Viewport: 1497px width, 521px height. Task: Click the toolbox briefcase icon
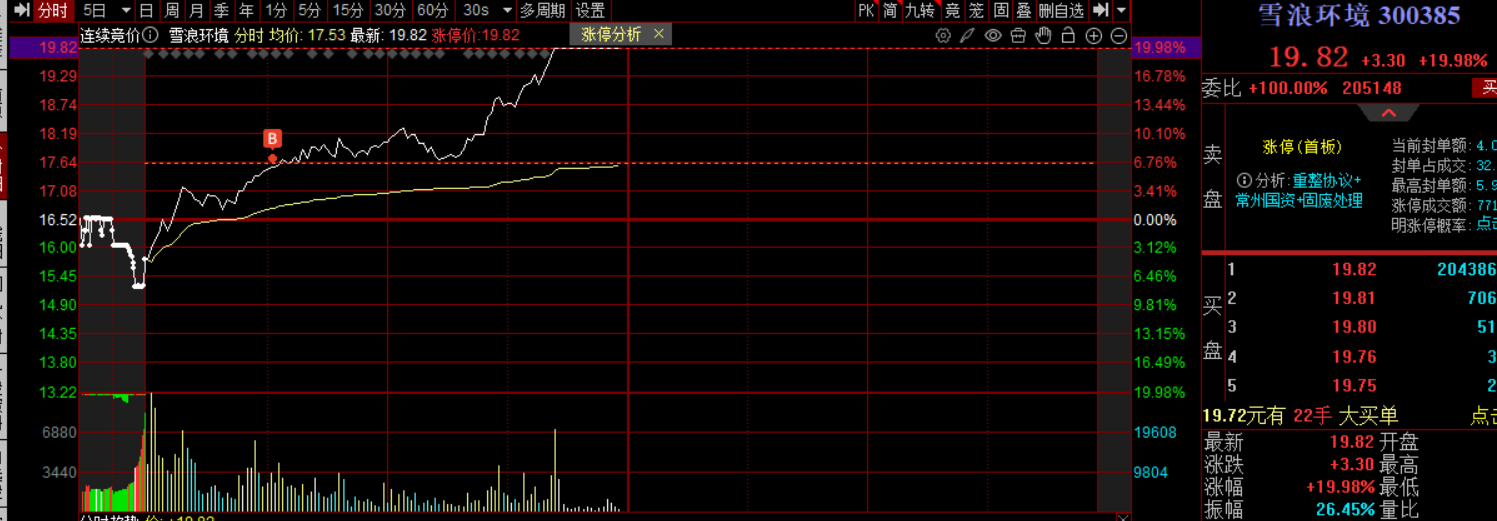coord(1018,35)
